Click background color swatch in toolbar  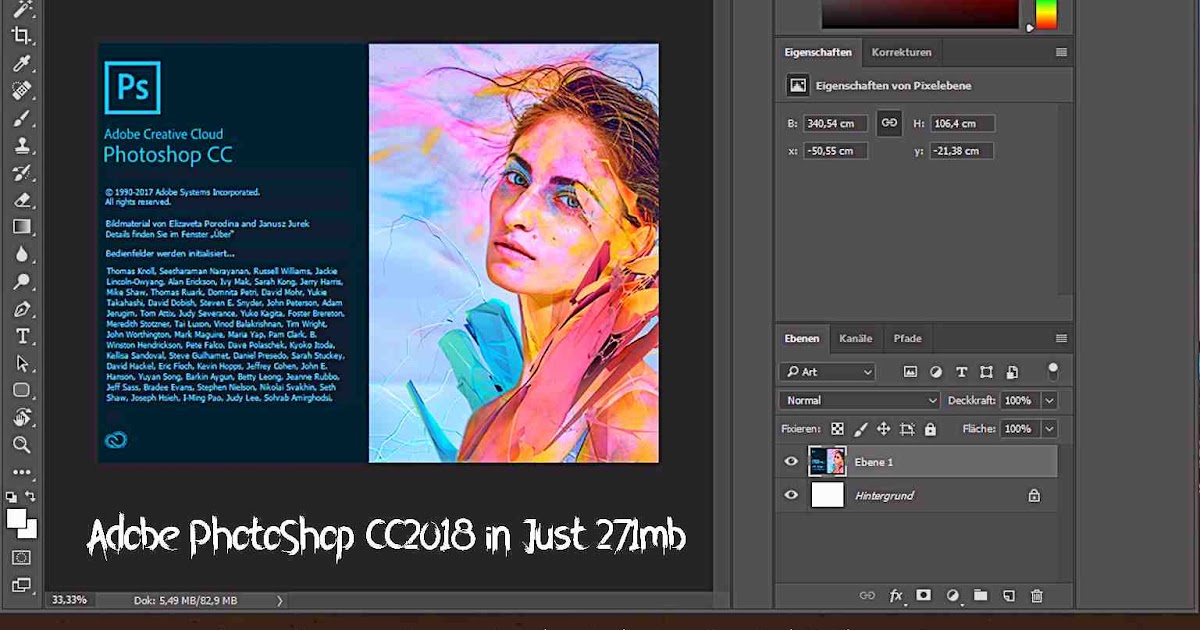31,531
